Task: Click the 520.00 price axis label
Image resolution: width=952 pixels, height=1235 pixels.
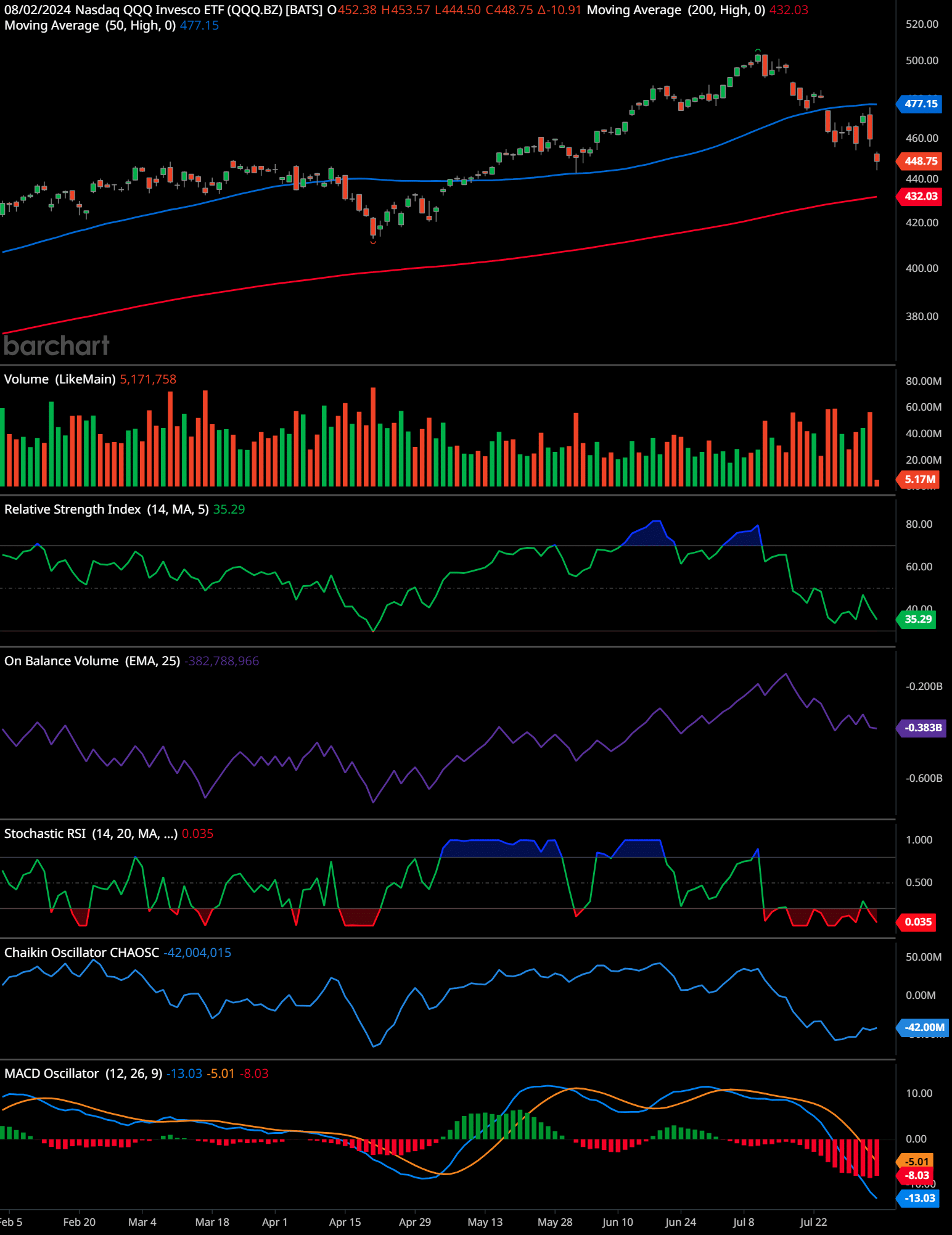Action: pyautogui.click(x=922, y=24)
